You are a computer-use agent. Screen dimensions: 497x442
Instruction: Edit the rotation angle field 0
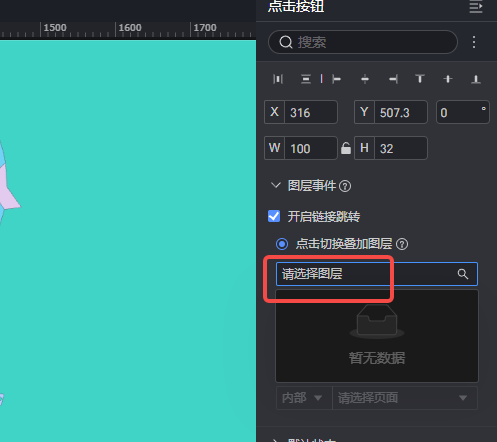coord(463,112)
